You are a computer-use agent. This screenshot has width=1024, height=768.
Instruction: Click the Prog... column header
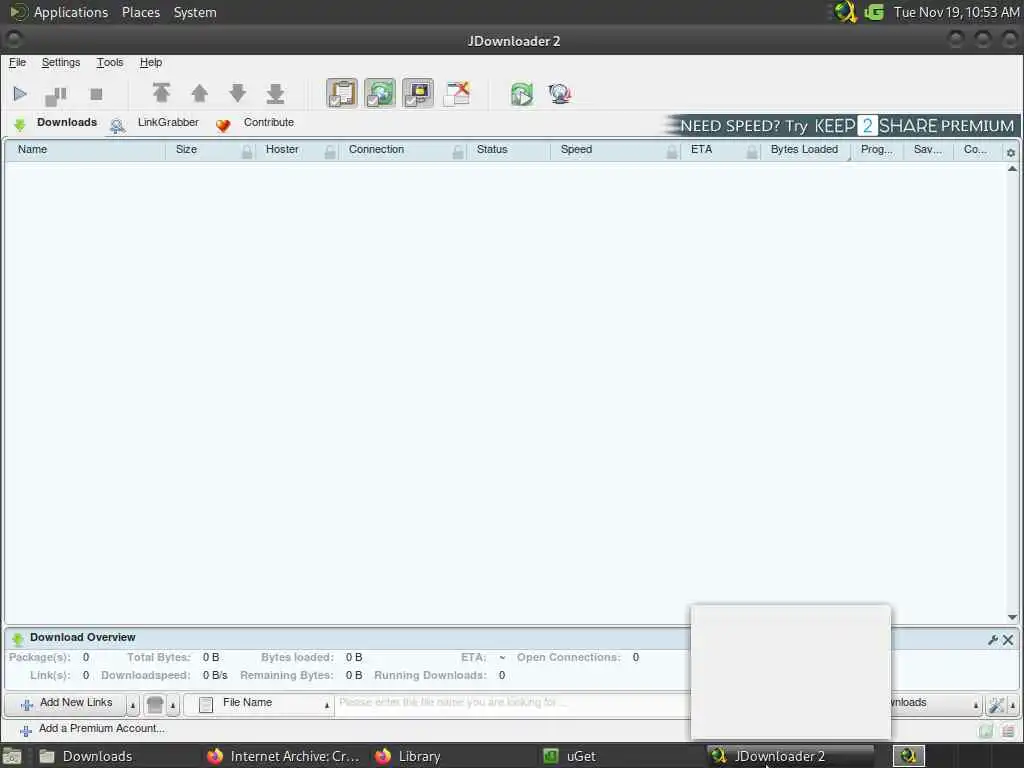(x=876, y=150)
